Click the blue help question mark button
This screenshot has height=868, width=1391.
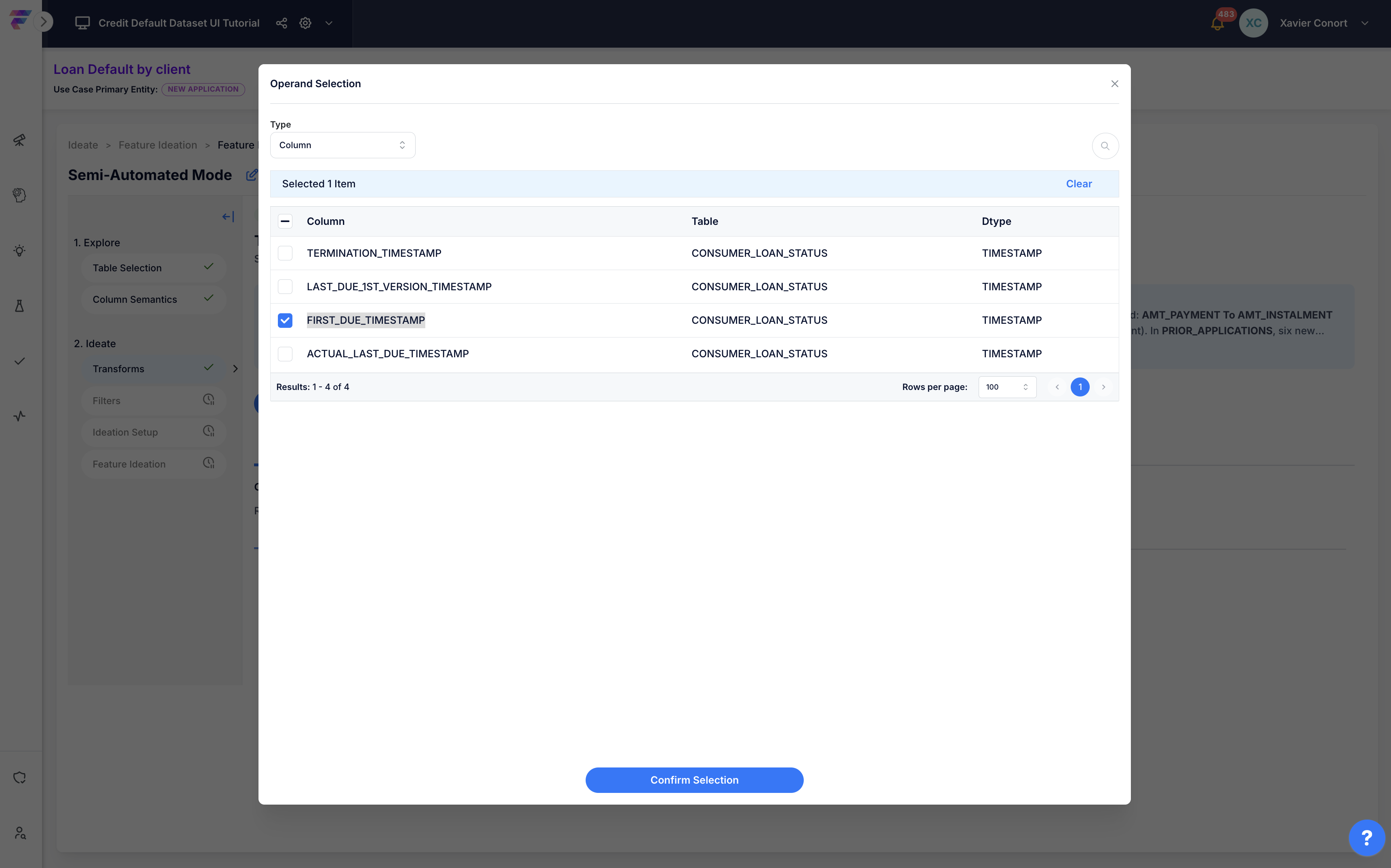[x=1366, y=838]
